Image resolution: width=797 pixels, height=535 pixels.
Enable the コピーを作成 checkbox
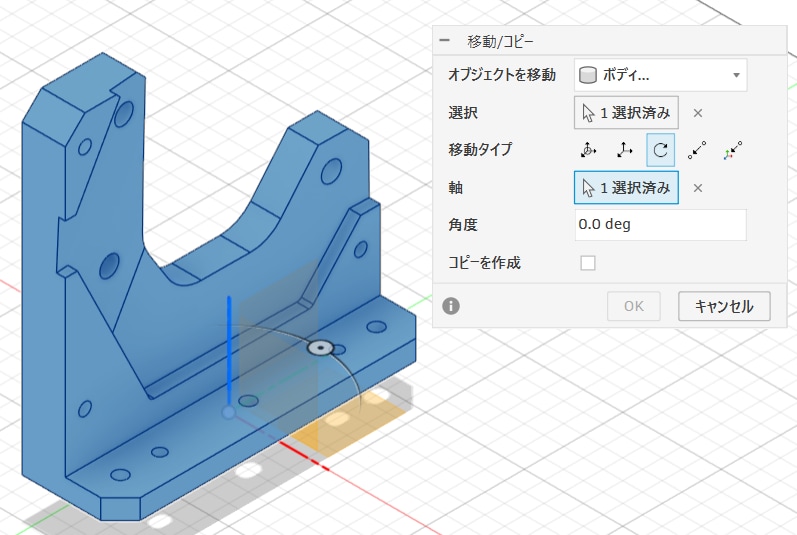pyautogui.click(x=588, y=263)
